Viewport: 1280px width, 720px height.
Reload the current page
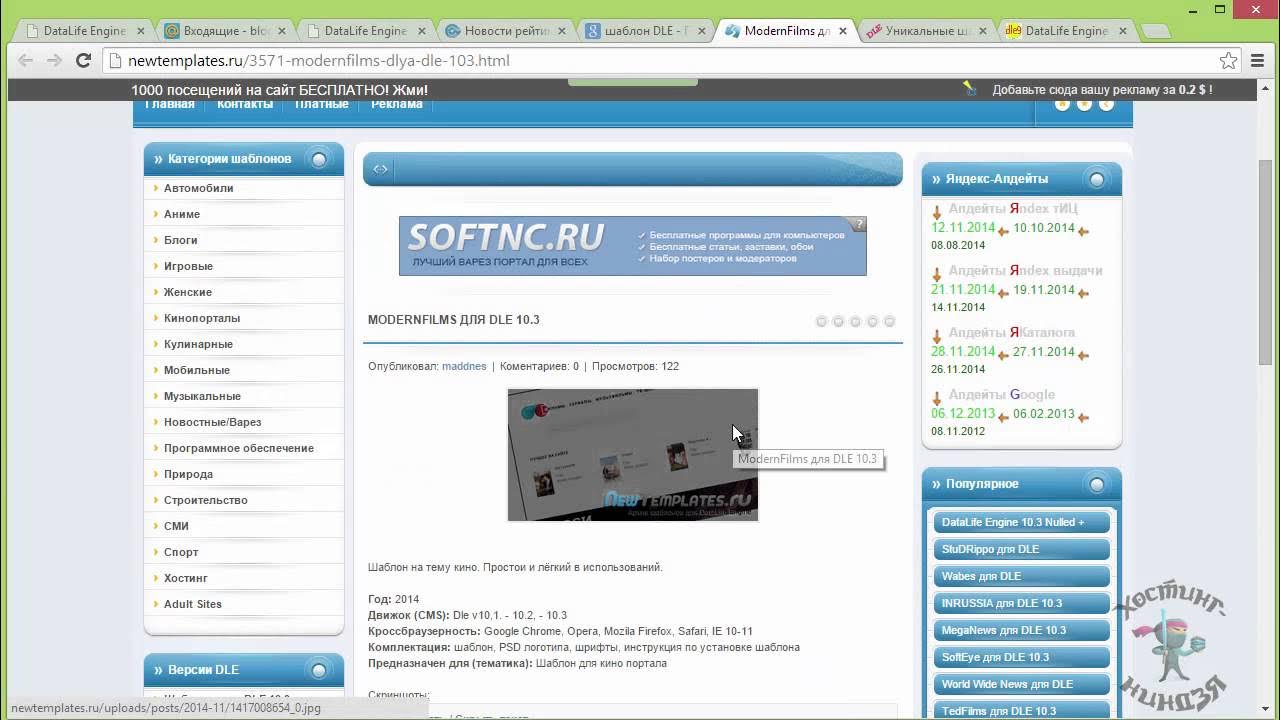[x=84, y=60]
